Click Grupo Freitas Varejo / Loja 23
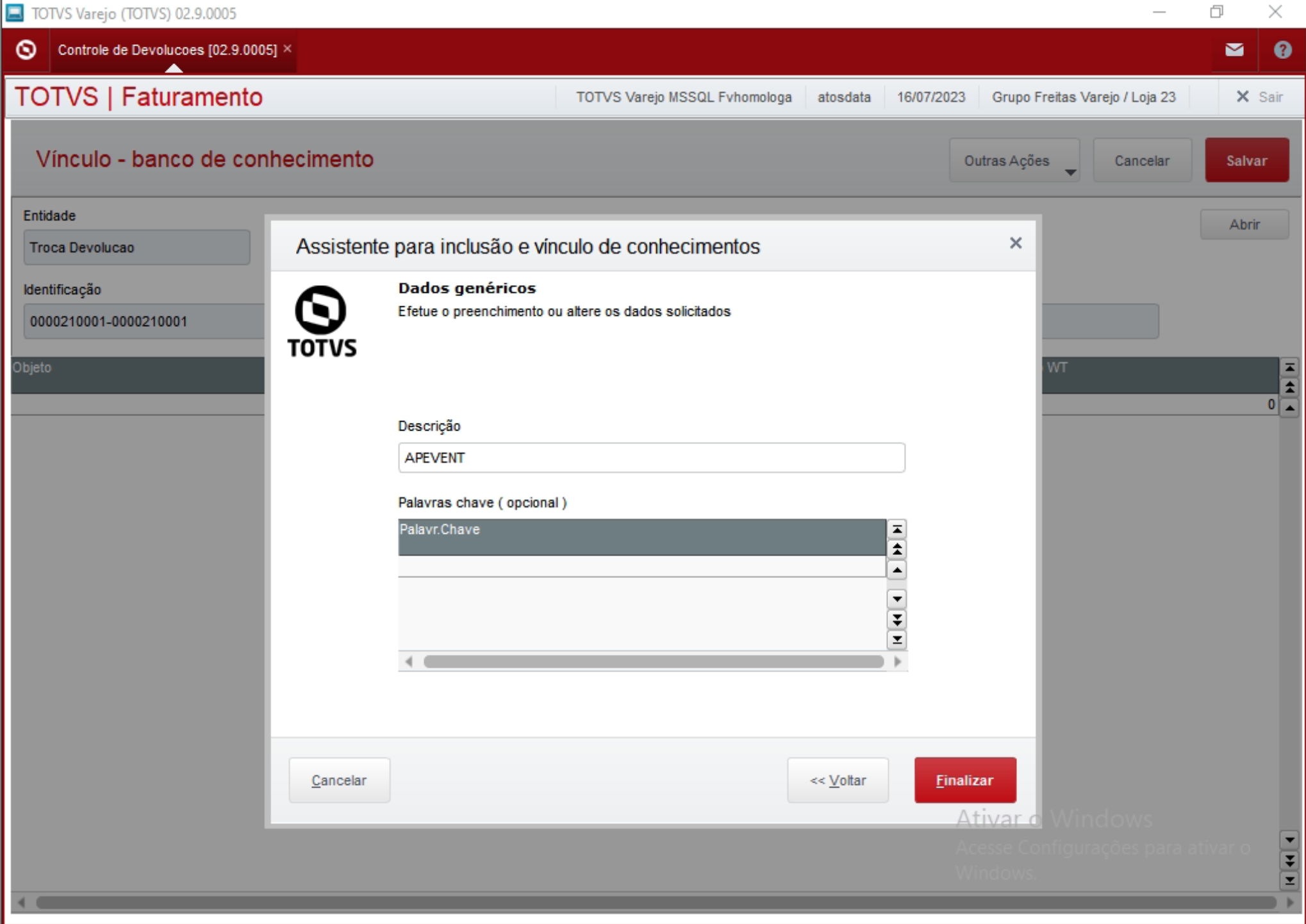This screenshot has width=1306, height=924. pyautogui.click(x=1084, y=97)
